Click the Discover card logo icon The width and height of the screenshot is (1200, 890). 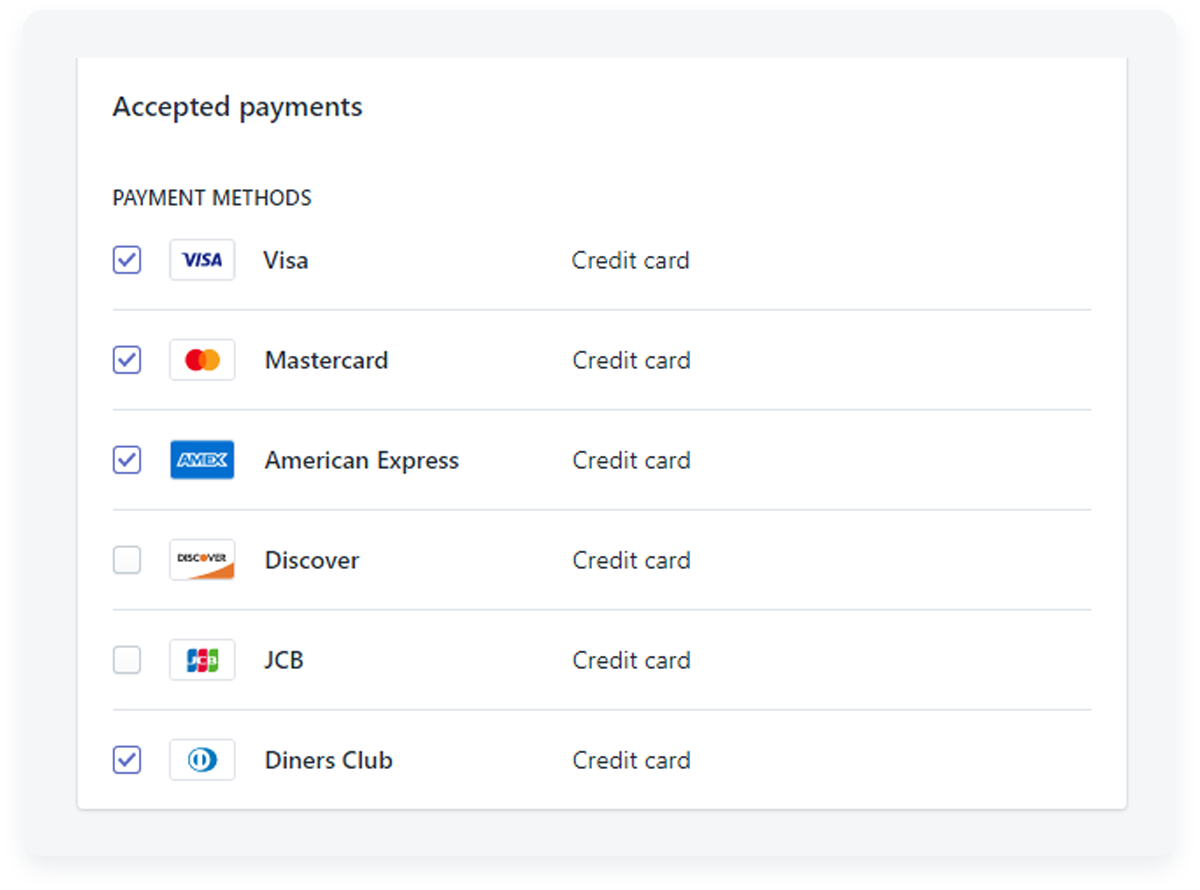point(202,560)
